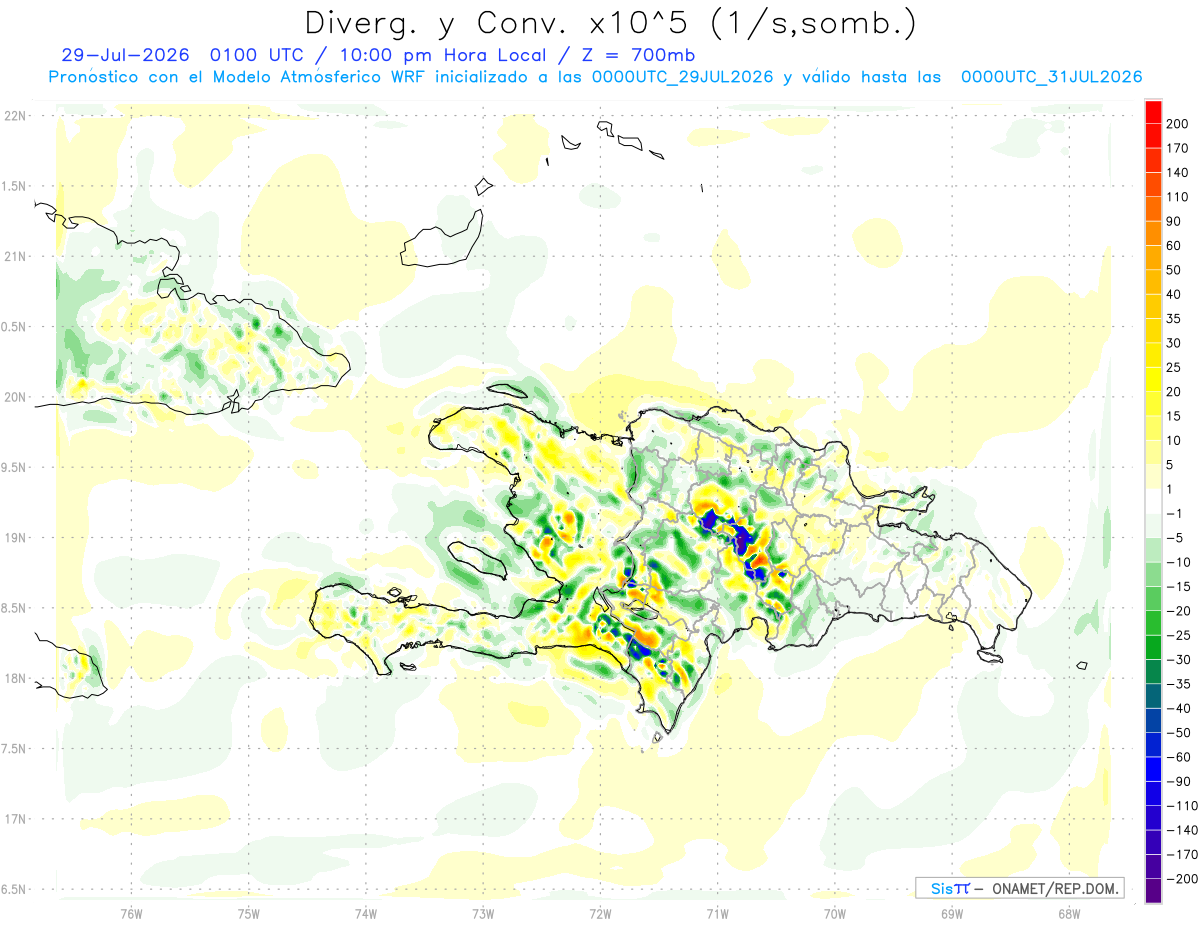The height and width of the screenshot is (927, 1200).
Task: Click the '-90' color scale value
Action: point(1179,782)
